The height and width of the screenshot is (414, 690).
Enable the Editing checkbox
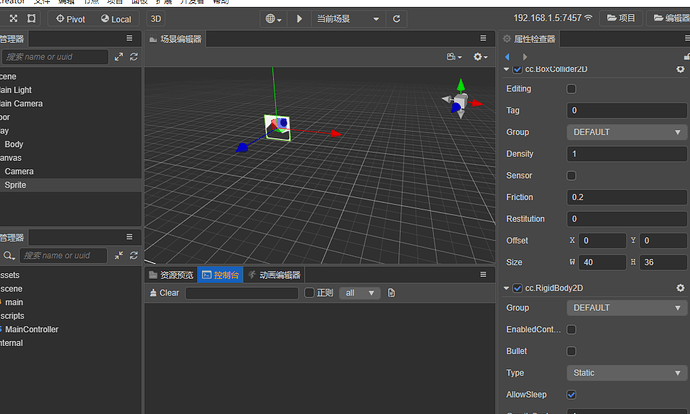pyautogui.click(x=571, y=89)
